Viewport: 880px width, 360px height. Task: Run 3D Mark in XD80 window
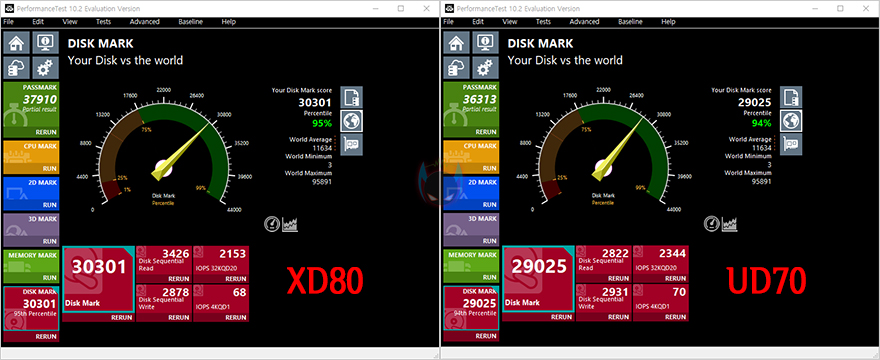[50, 241]
